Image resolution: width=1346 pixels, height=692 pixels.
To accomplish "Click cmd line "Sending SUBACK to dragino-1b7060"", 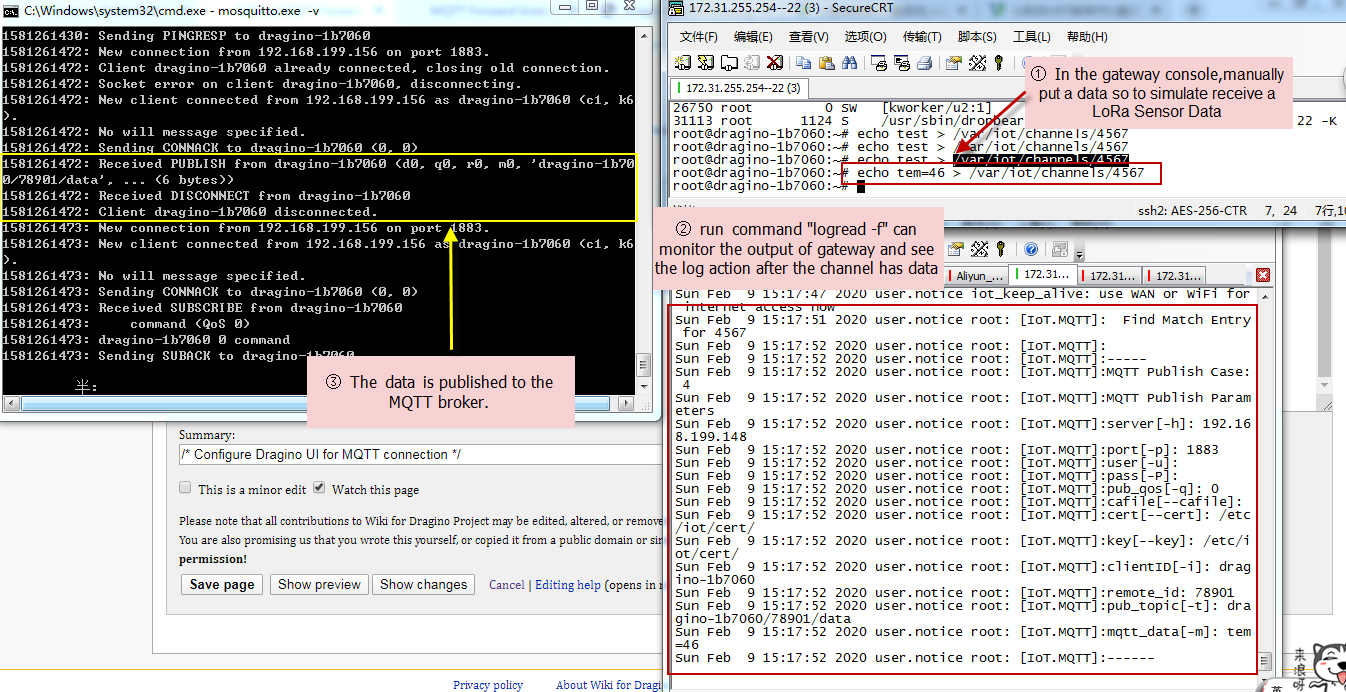I will pyautogui.click(x=226, y=356).
